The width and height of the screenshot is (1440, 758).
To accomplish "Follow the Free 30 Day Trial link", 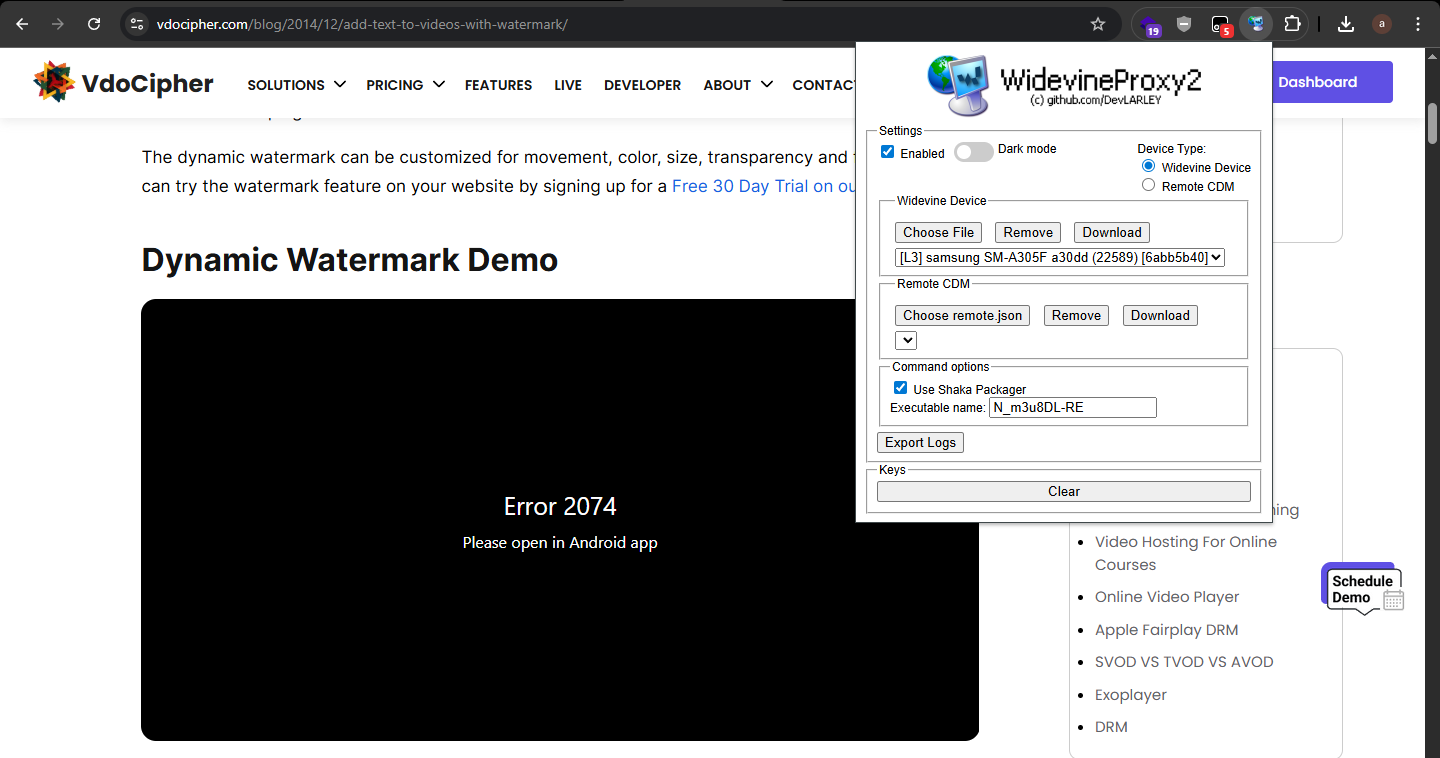I will click(x=764, y=186).
